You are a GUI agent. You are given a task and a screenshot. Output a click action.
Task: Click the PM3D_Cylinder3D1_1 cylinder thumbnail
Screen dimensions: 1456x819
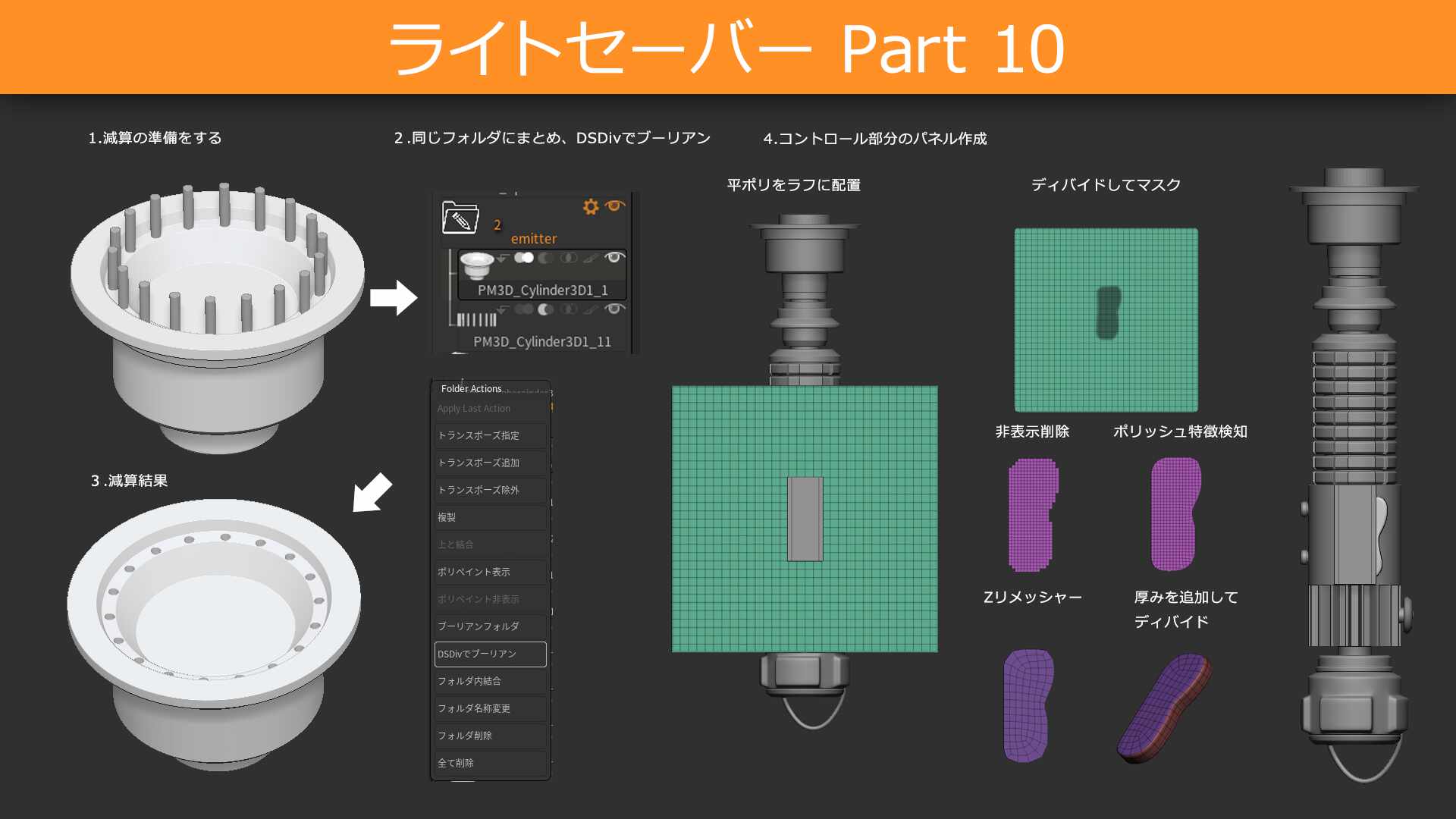tap(477, 265)
